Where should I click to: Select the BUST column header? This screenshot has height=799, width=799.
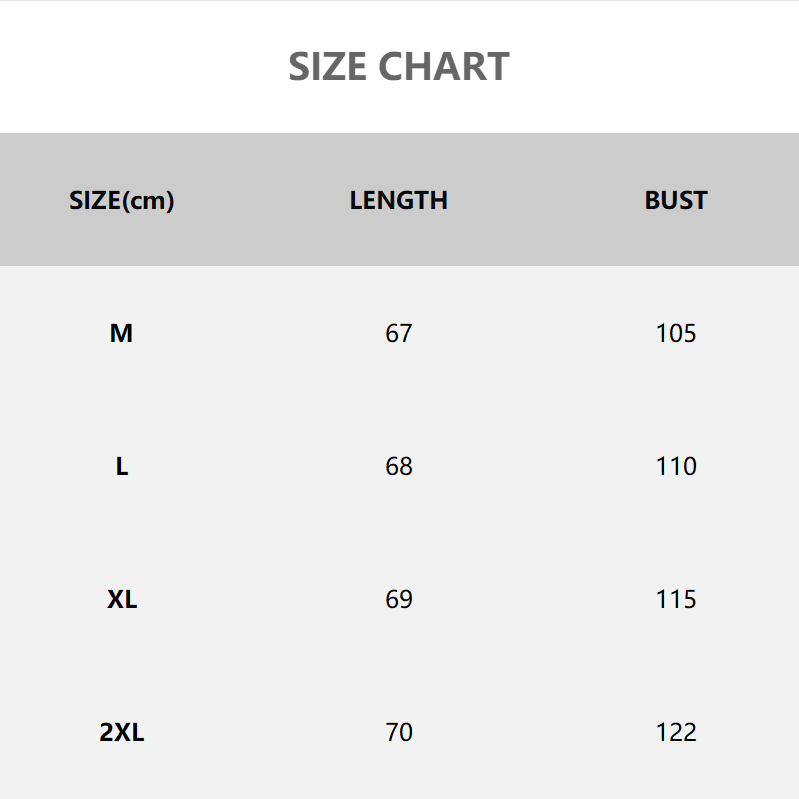(x=676, y=201)
